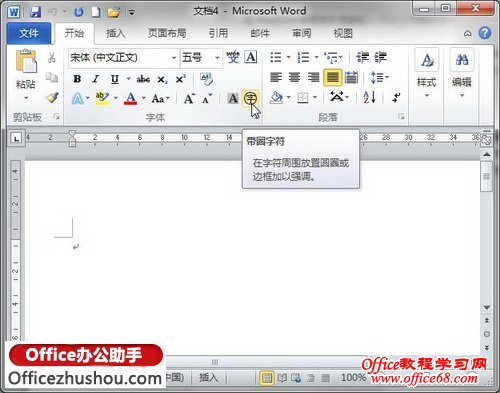Click the Decrease Indent icon
The image size is (500, 393).
362,57
